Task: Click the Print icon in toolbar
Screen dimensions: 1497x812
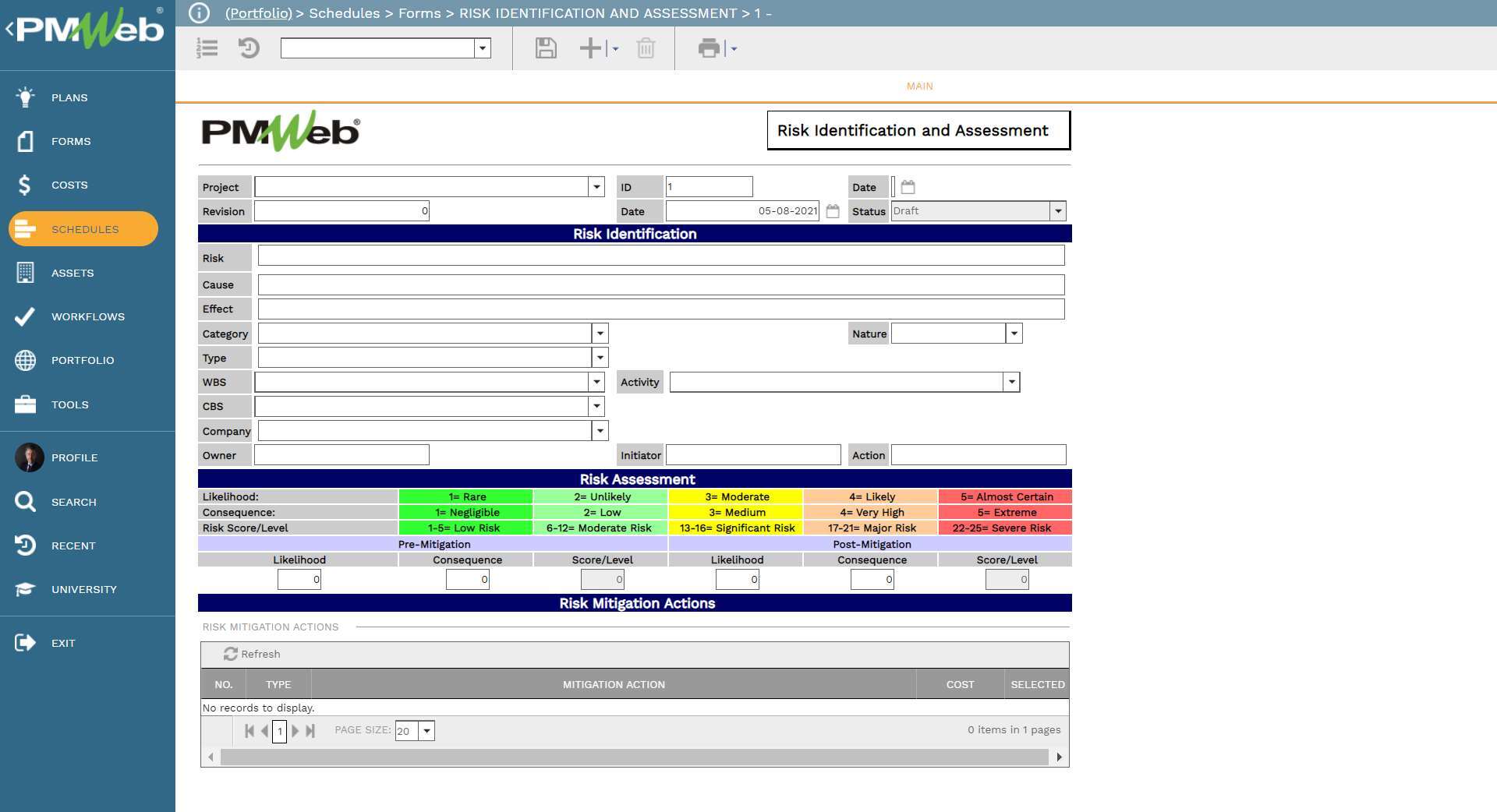Action: tap(709, 48)
